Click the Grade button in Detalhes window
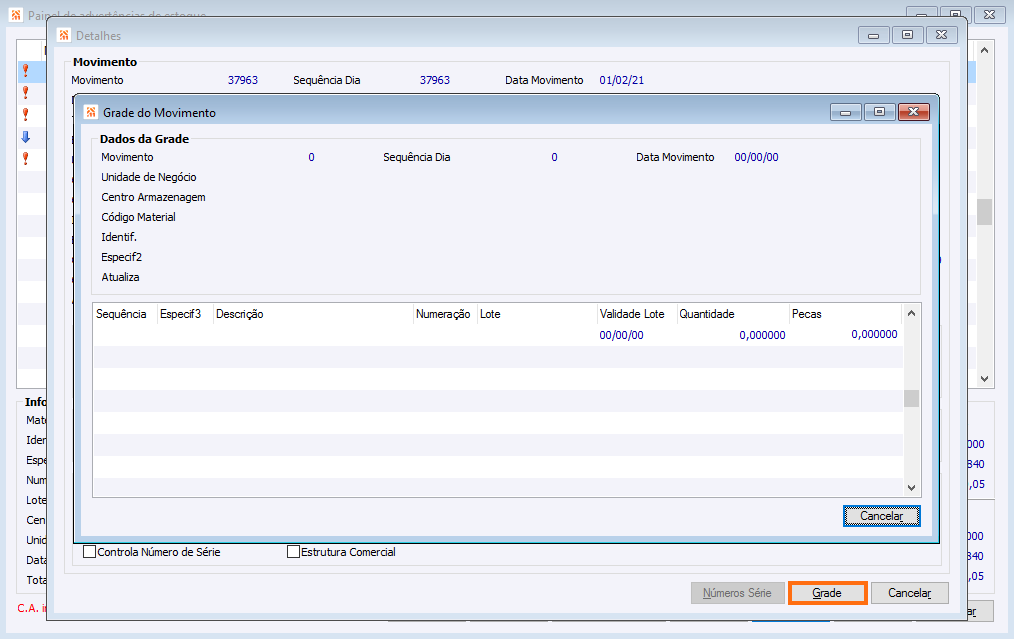The height and width of the screenshot is (639, 1014). [x=827, y=593]
